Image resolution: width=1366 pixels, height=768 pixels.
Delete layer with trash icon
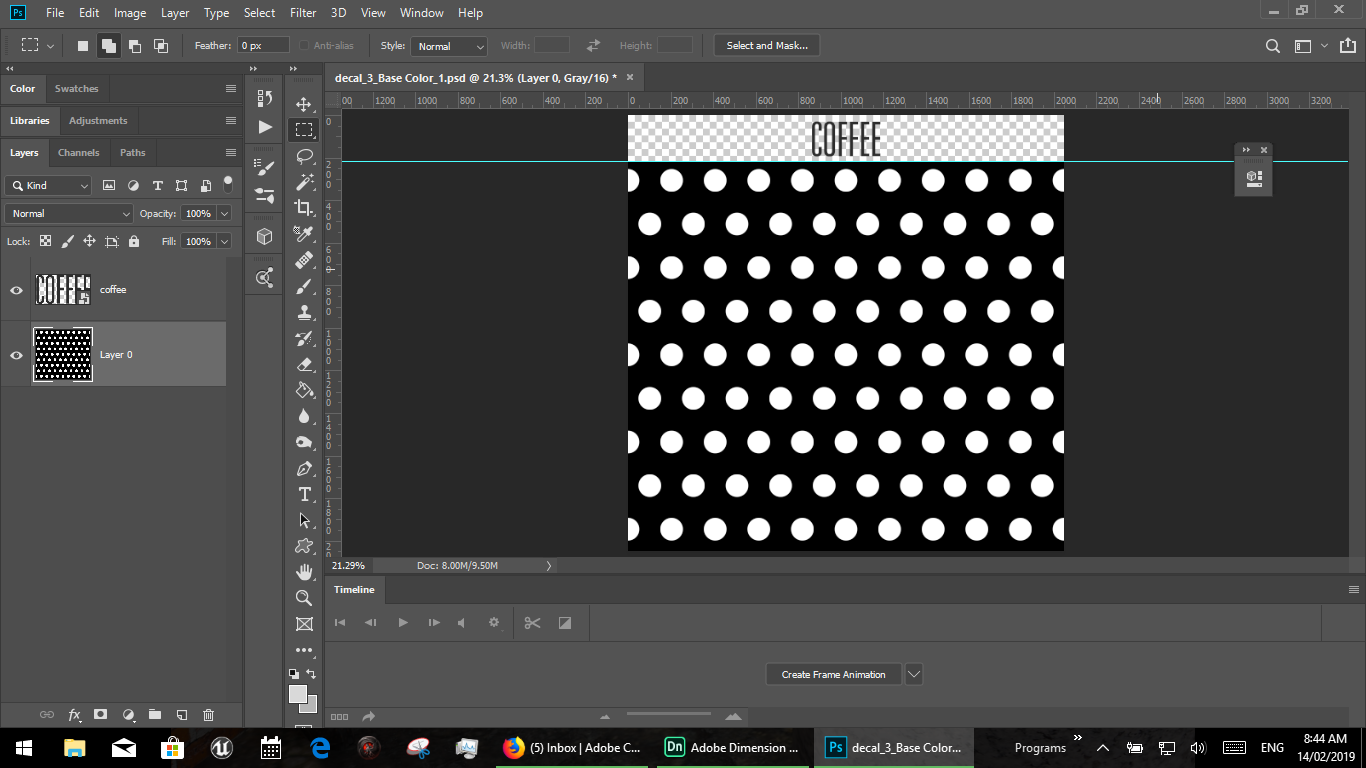click(x=209, y=715)
